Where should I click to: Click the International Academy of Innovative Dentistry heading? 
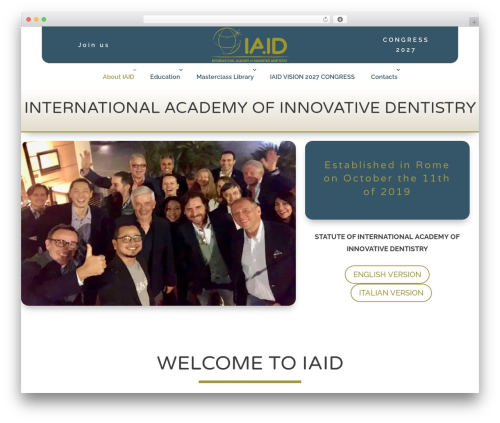click(x=250, y=108)
